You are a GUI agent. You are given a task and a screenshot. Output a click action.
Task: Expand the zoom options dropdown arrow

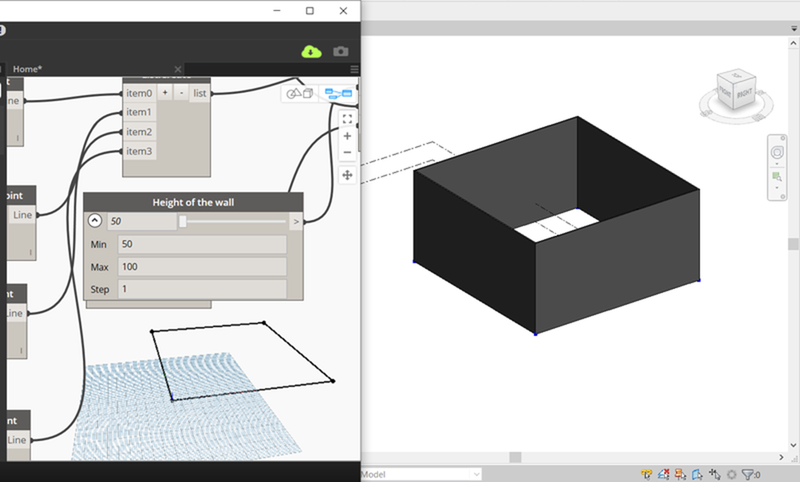777,188
